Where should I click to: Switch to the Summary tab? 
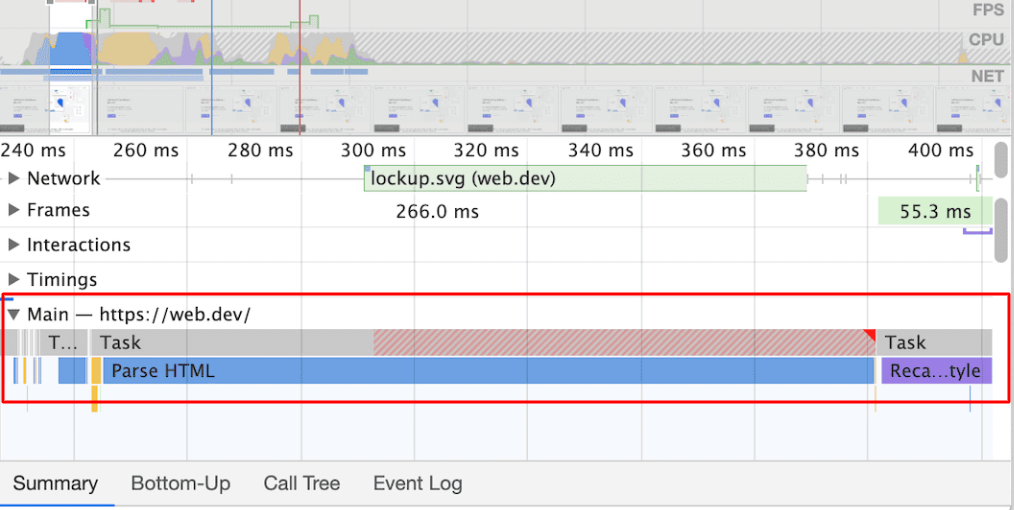[55, 484]
